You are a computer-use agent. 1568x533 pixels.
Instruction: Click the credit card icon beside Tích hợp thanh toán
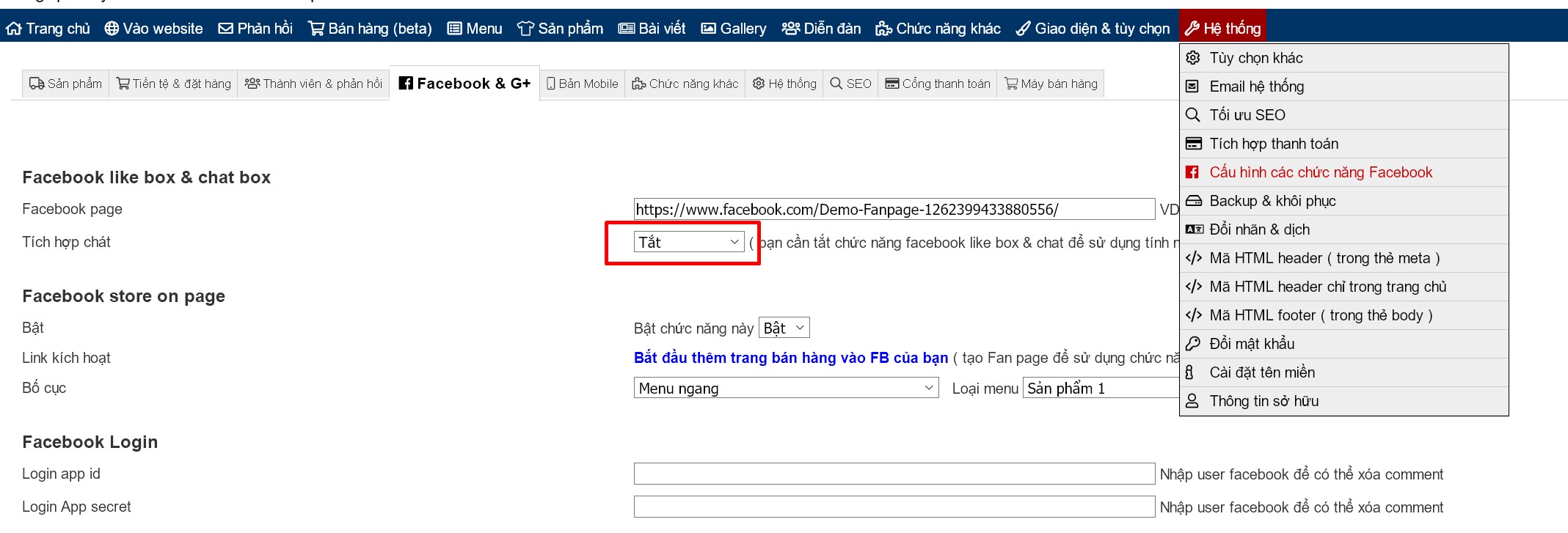tap(1194, 144)
